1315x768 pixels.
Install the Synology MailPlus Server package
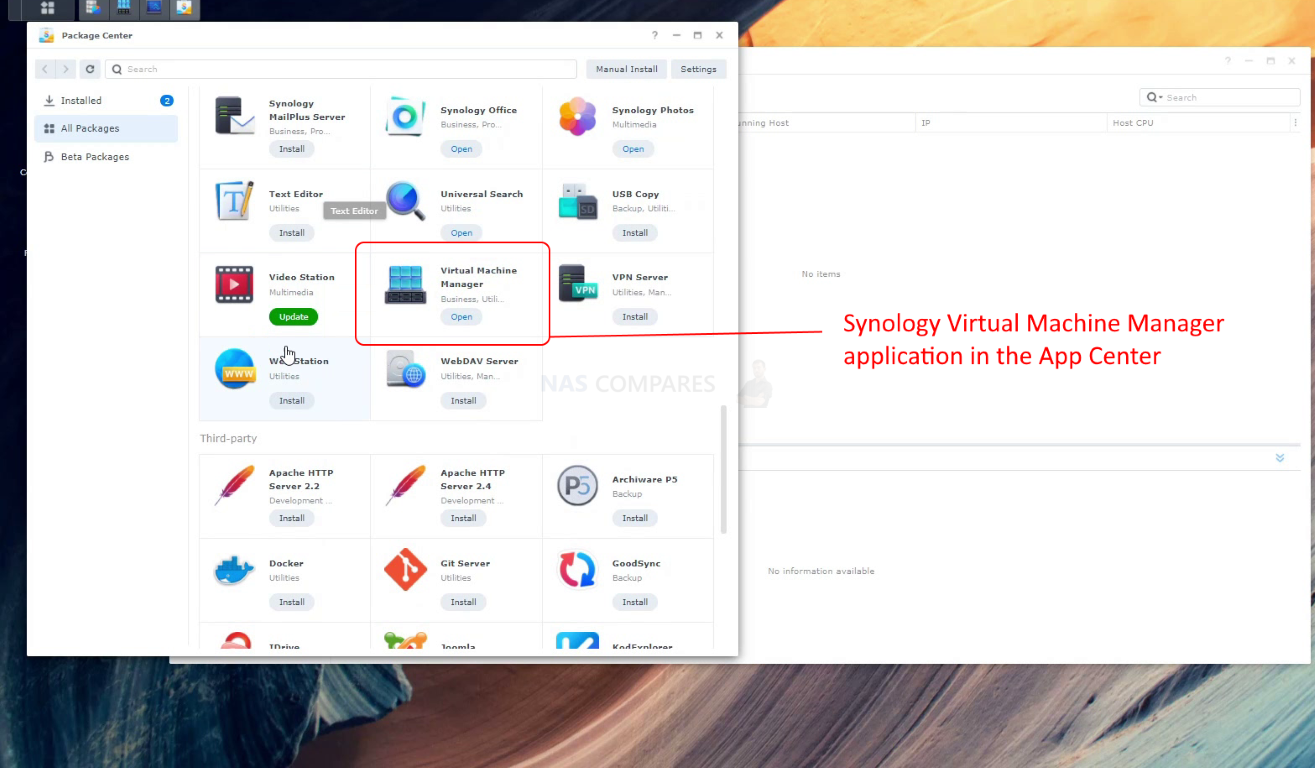click(292, 149)
